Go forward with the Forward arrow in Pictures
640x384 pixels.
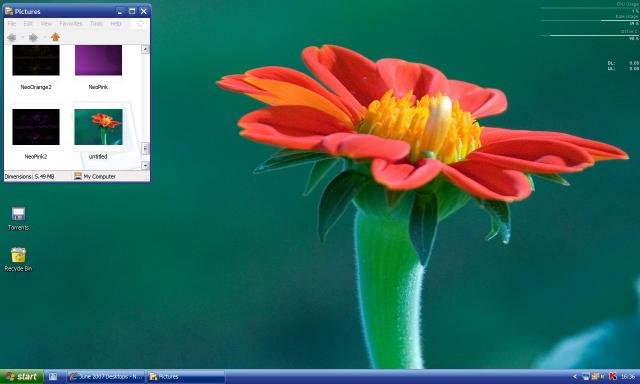pyautogui.click(x=33, y=38)
